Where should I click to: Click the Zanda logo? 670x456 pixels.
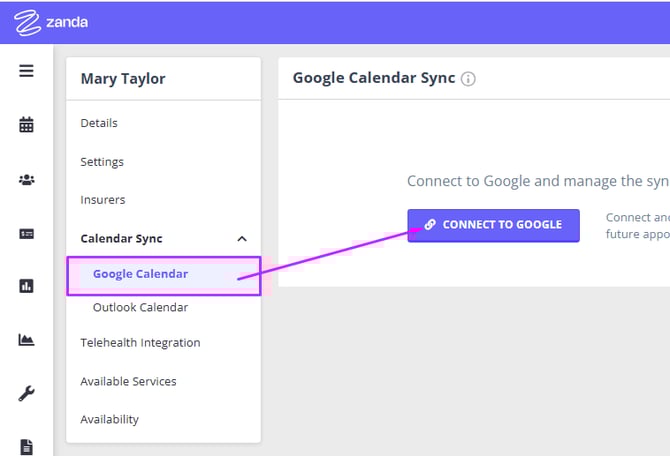tap(50, 22)
